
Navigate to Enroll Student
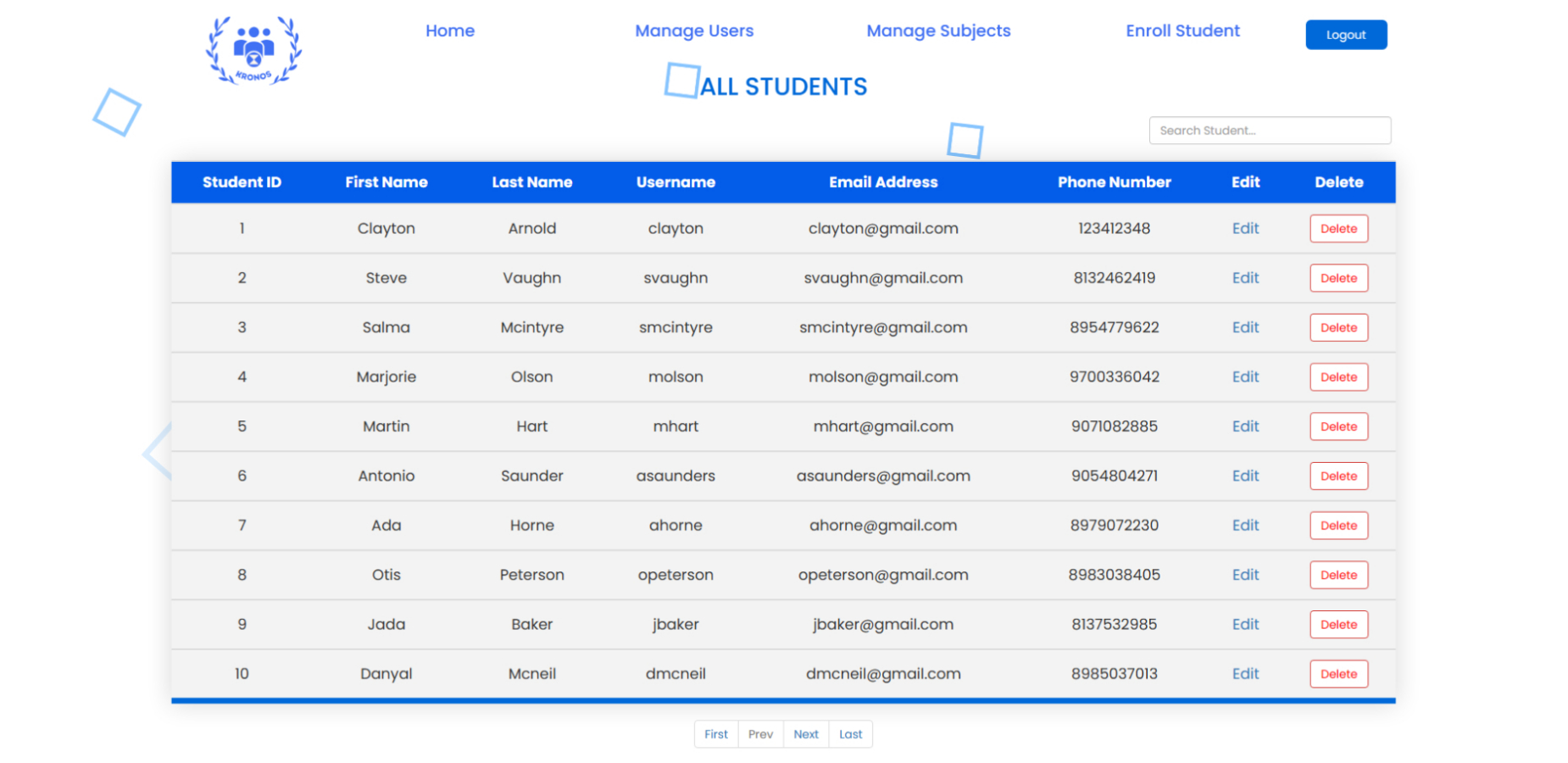coord(1182,31)
